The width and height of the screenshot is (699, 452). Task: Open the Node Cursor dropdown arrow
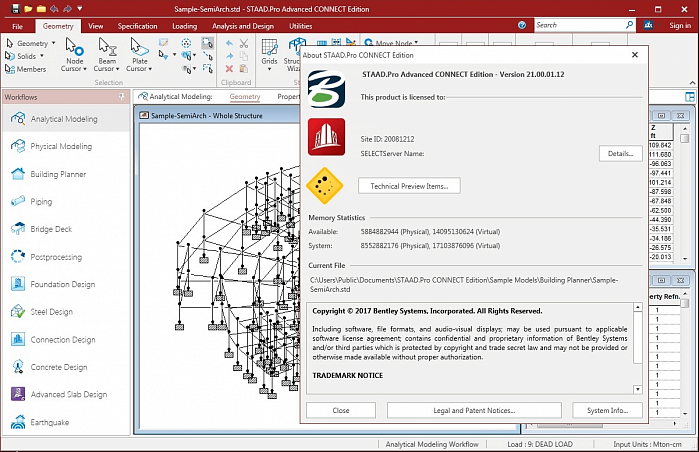[85, 69]
